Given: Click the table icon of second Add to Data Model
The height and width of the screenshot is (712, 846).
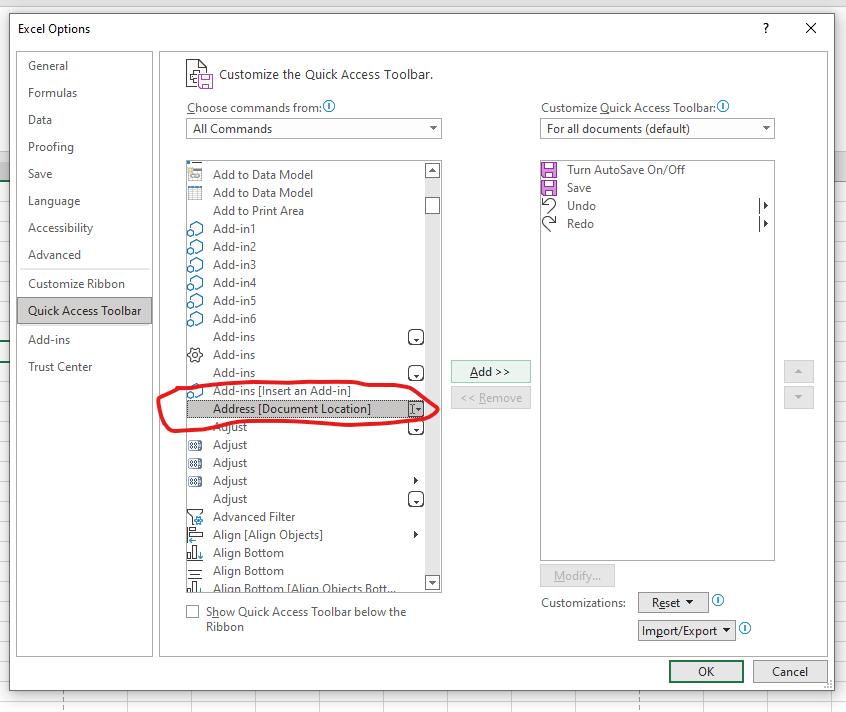Looking at the screenshot, I should (x=195, y=193).
